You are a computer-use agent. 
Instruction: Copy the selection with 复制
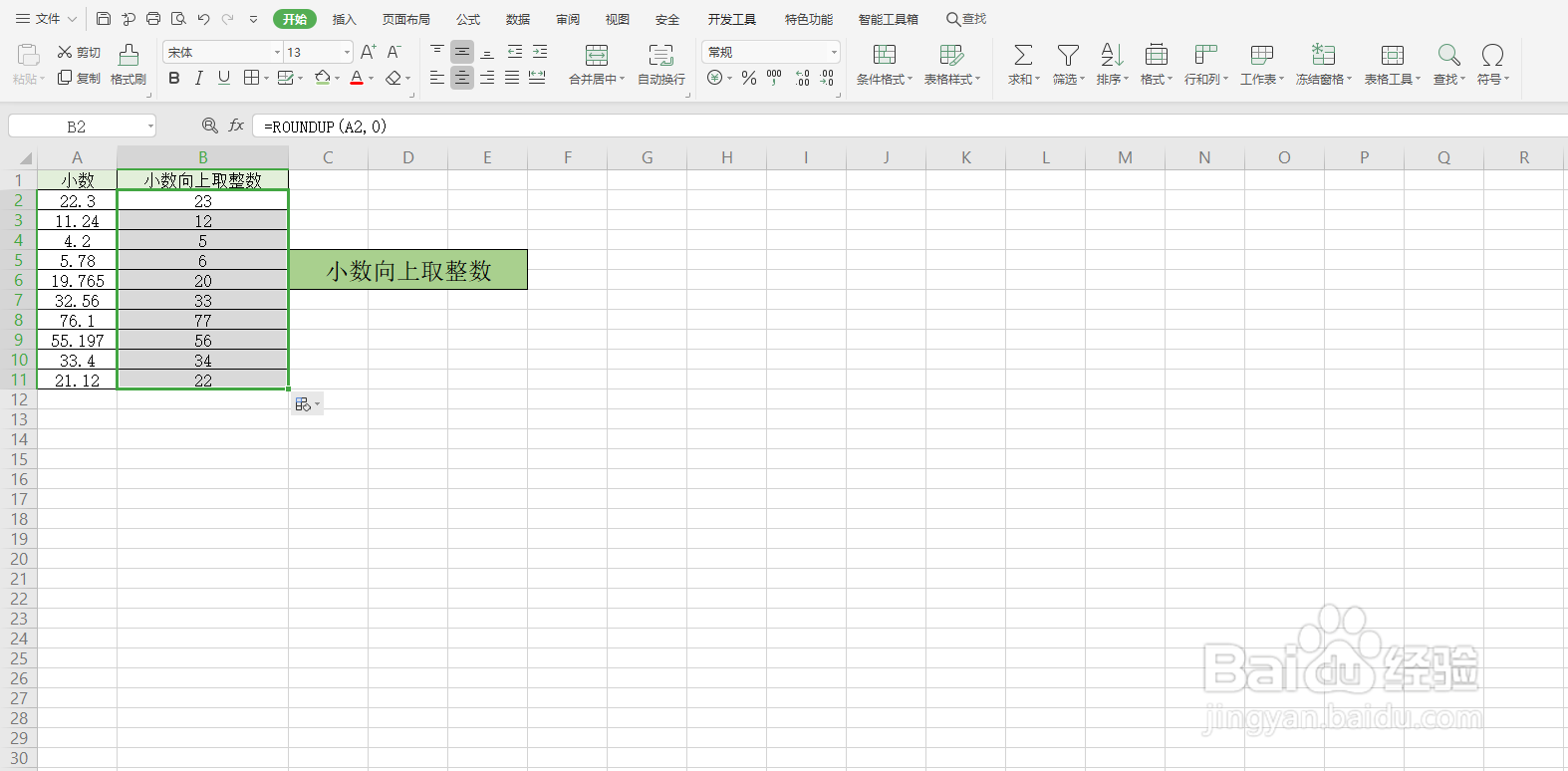[79, 78]
